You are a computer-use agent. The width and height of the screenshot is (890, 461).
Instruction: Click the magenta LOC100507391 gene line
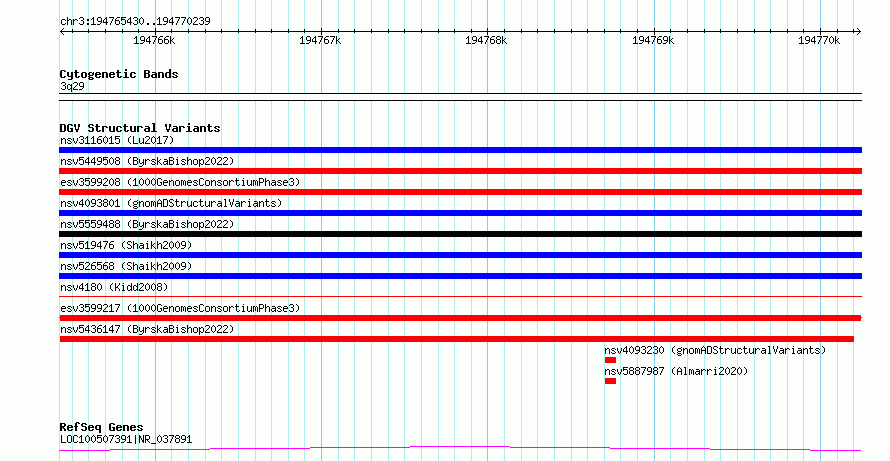point(460,449)
